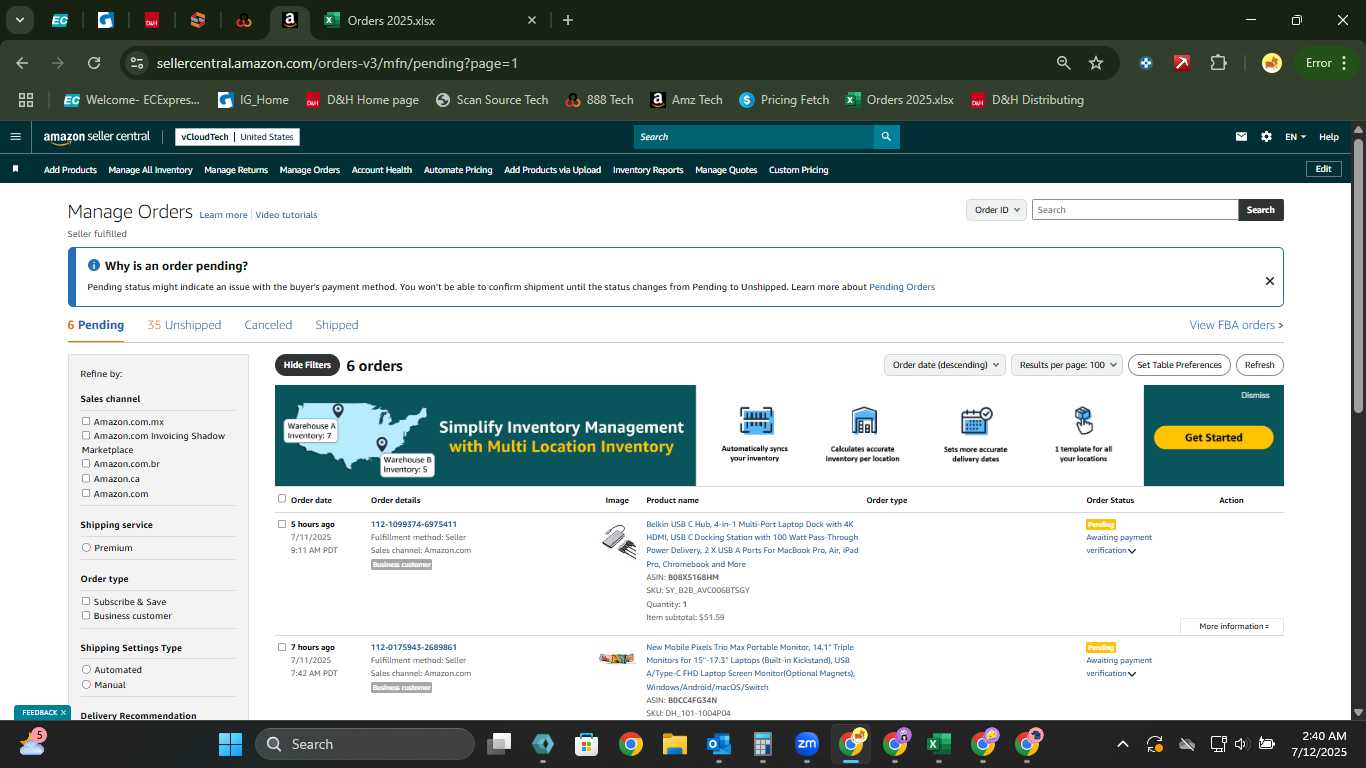This screenshot has height=768, width=1366.
Task: Check the Subscribe & Save order type
Action: click(86, 602)
